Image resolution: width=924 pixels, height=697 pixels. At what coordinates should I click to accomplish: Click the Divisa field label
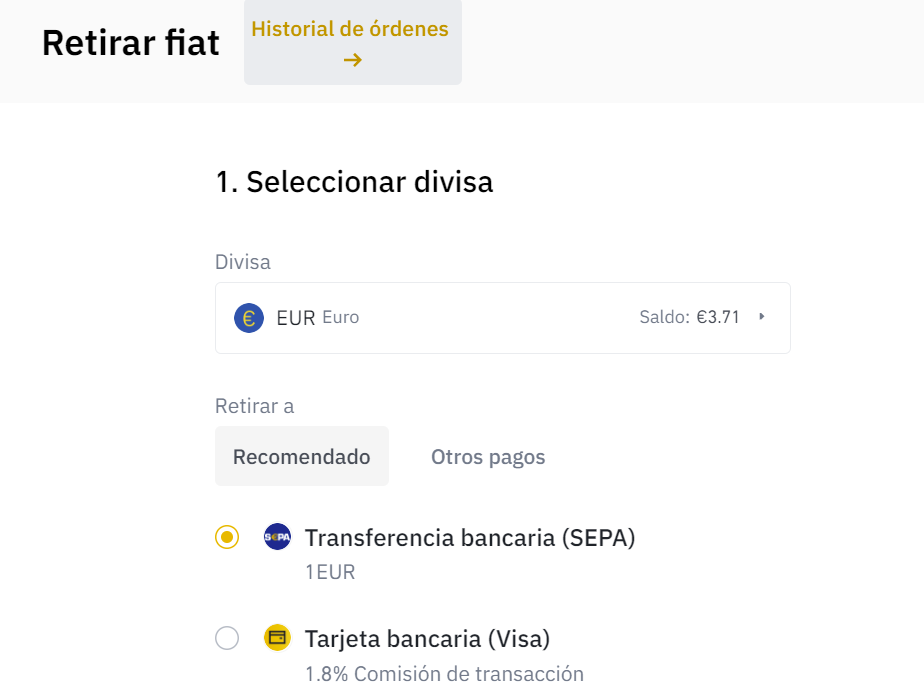[x=243, y=262]
